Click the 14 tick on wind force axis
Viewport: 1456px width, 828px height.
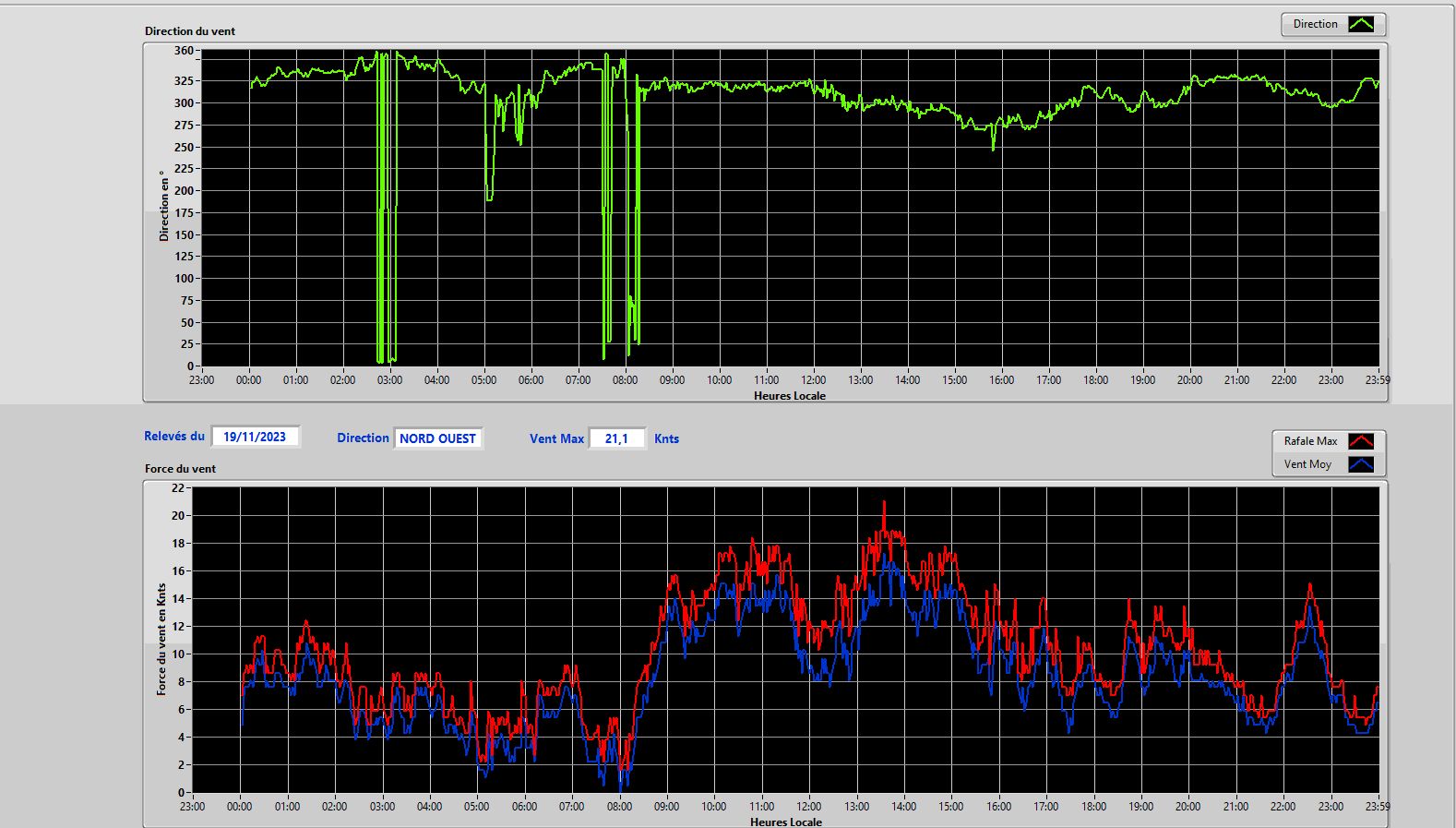click(x=177, y=599)
